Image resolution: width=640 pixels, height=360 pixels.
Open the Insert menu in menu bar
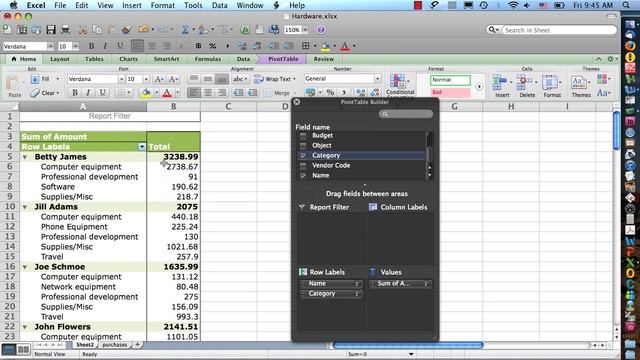[x=131, y=5]
